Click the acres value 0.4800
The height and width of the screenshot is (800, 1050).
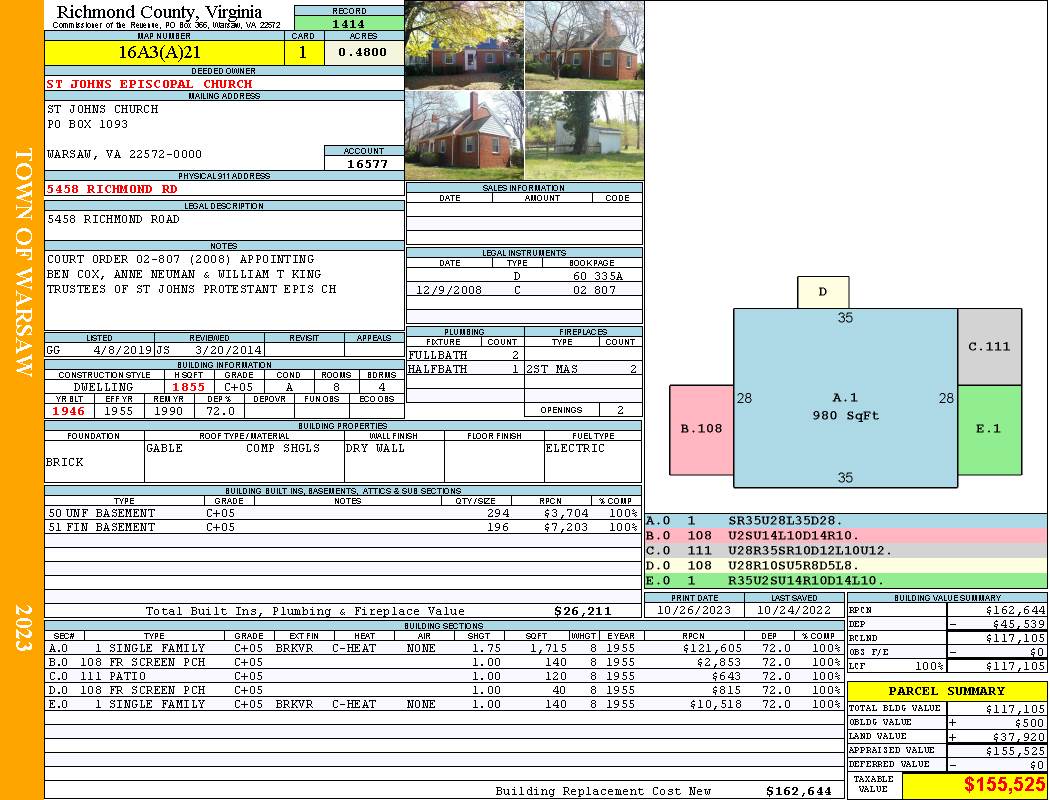click(x=363, y=52)
